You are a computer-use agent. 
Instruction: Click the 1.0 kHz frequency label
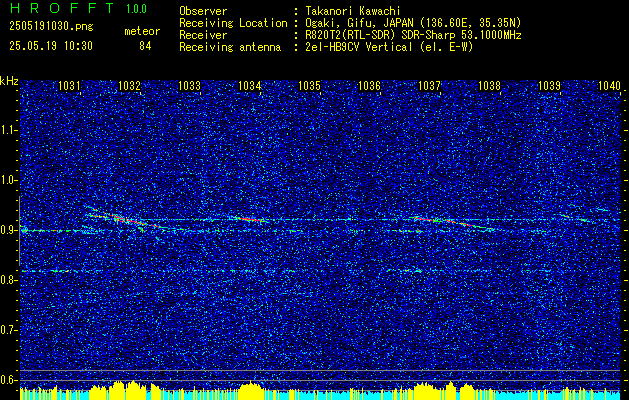8,180
